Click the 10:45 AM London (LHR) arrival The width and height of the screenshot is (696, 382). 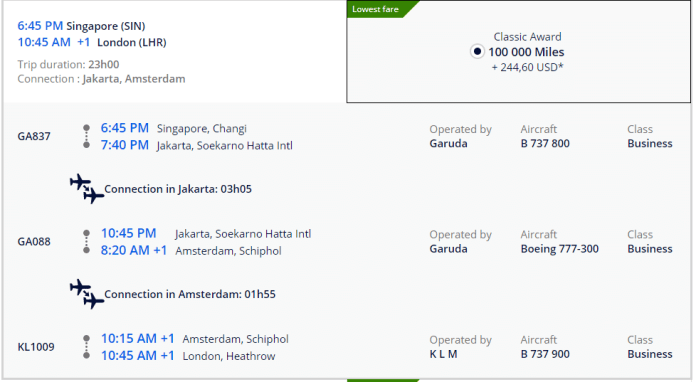pyautogui.click(x=92, y=43)
